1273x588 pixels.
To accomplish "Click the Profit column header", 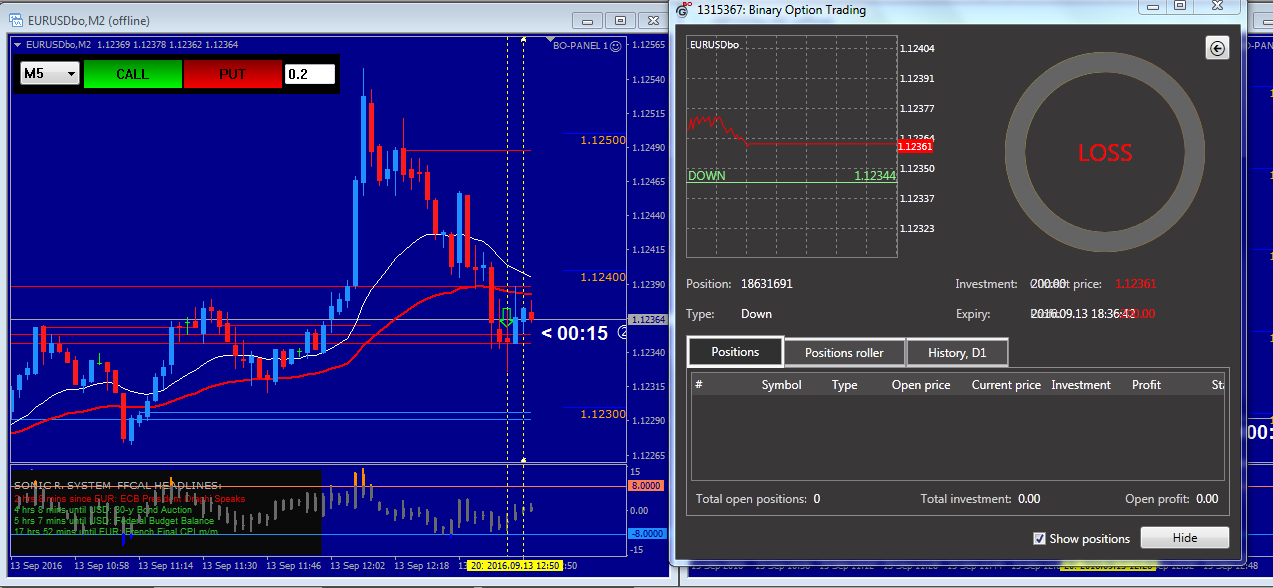I will tap(1146, 385).
